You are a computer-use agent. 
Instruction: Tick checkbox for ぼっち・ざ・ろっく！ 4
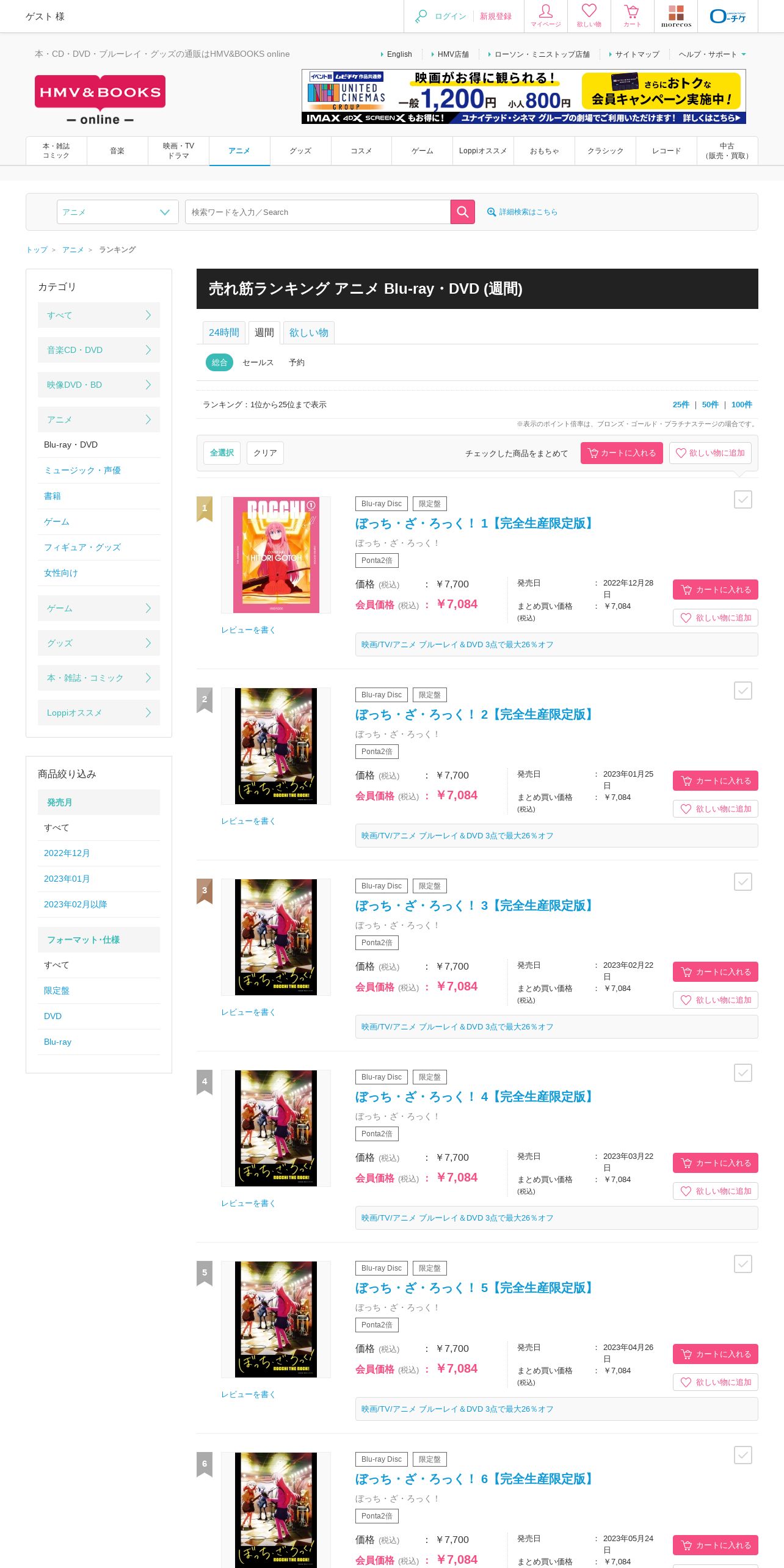coord(742,1073)
